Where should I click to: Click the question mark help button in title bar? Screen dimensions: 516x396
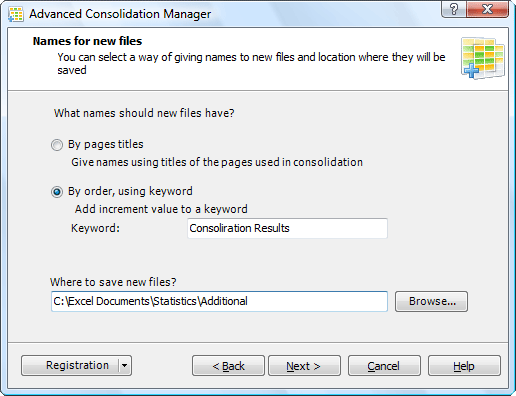click(454, 9)
